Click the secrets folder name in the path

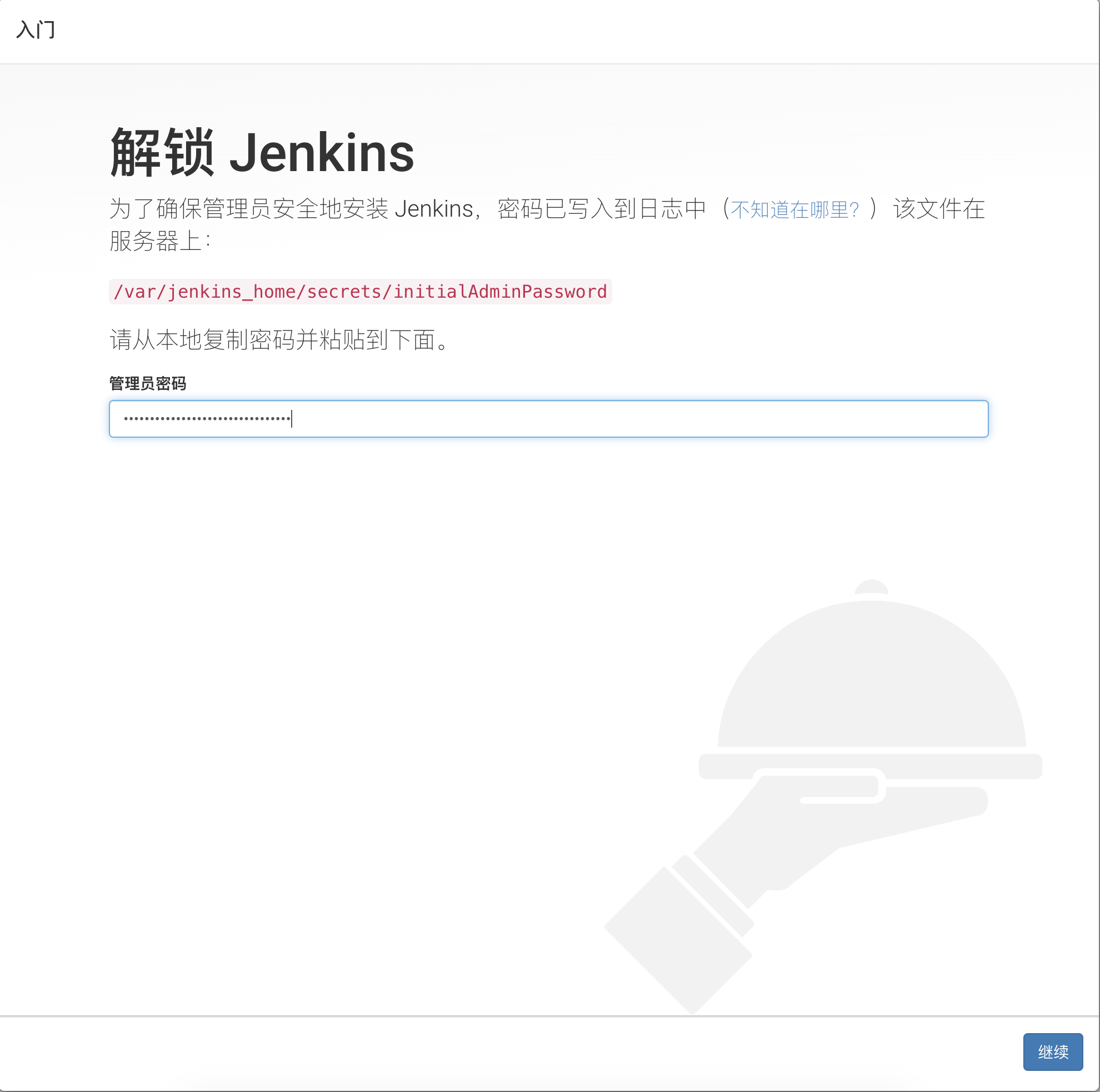pos(347,292)
